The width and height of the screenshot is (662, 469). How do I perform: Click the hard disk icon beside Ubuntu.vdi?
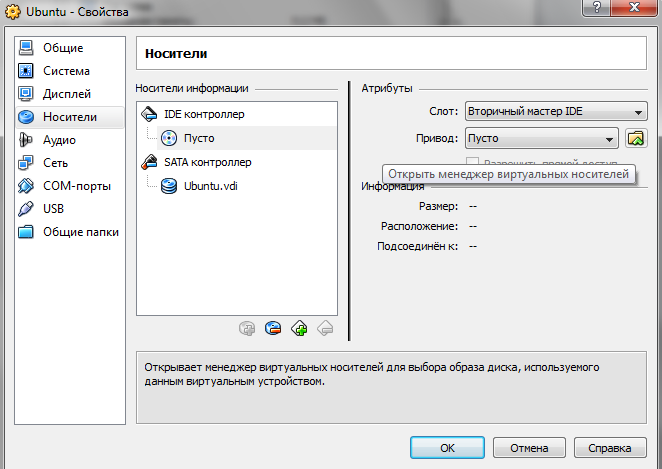169,186
